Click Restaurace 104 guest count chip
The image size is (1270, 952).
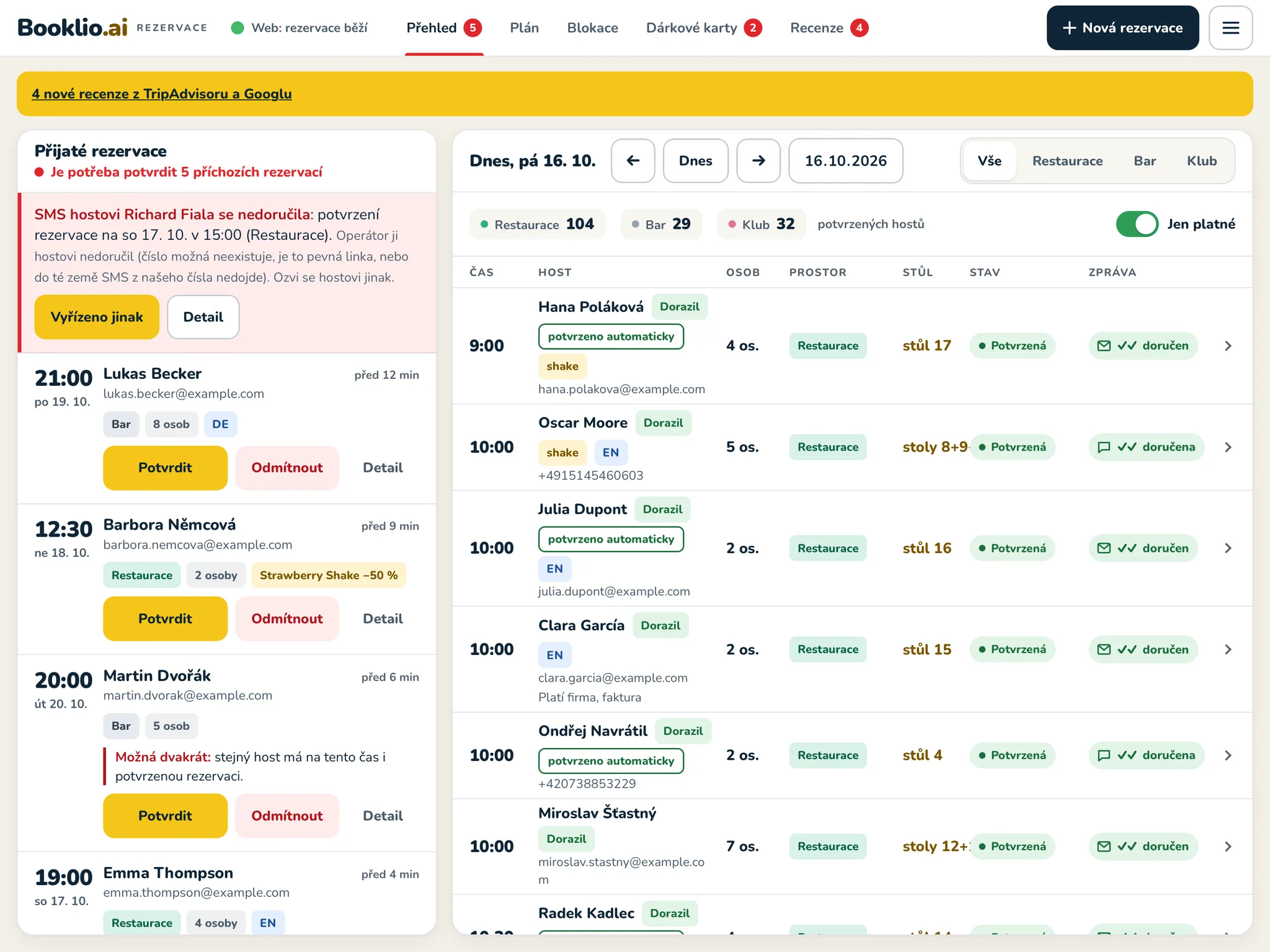[x=537, y=224]
